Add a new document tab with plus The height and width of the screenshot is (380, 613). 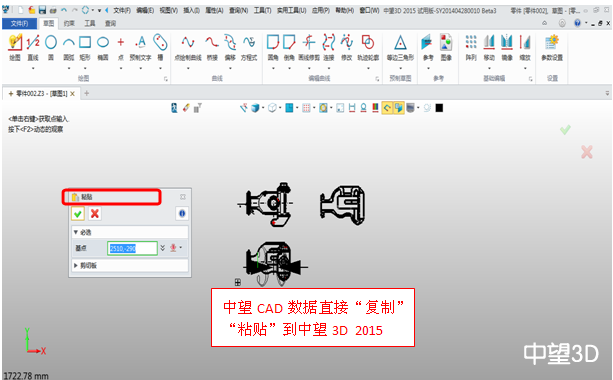[87, 93]
